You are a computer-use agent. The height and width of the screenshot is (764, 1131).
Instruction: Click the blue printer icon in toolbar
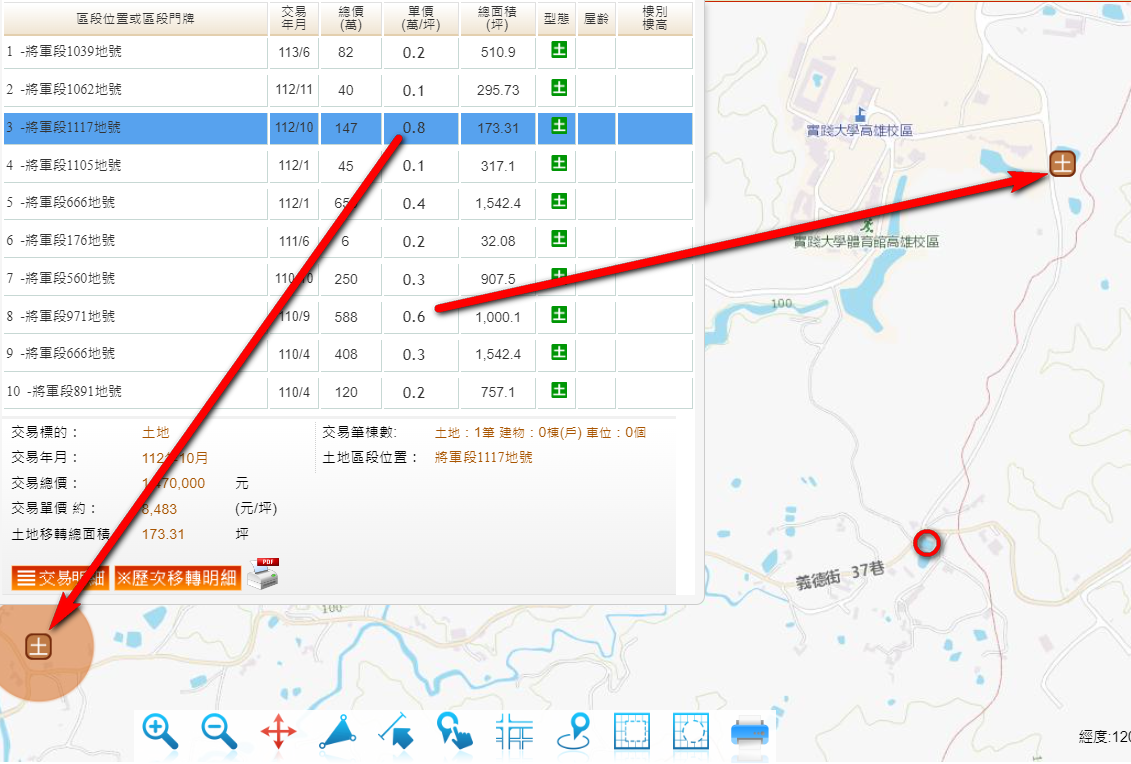[750, 732]
